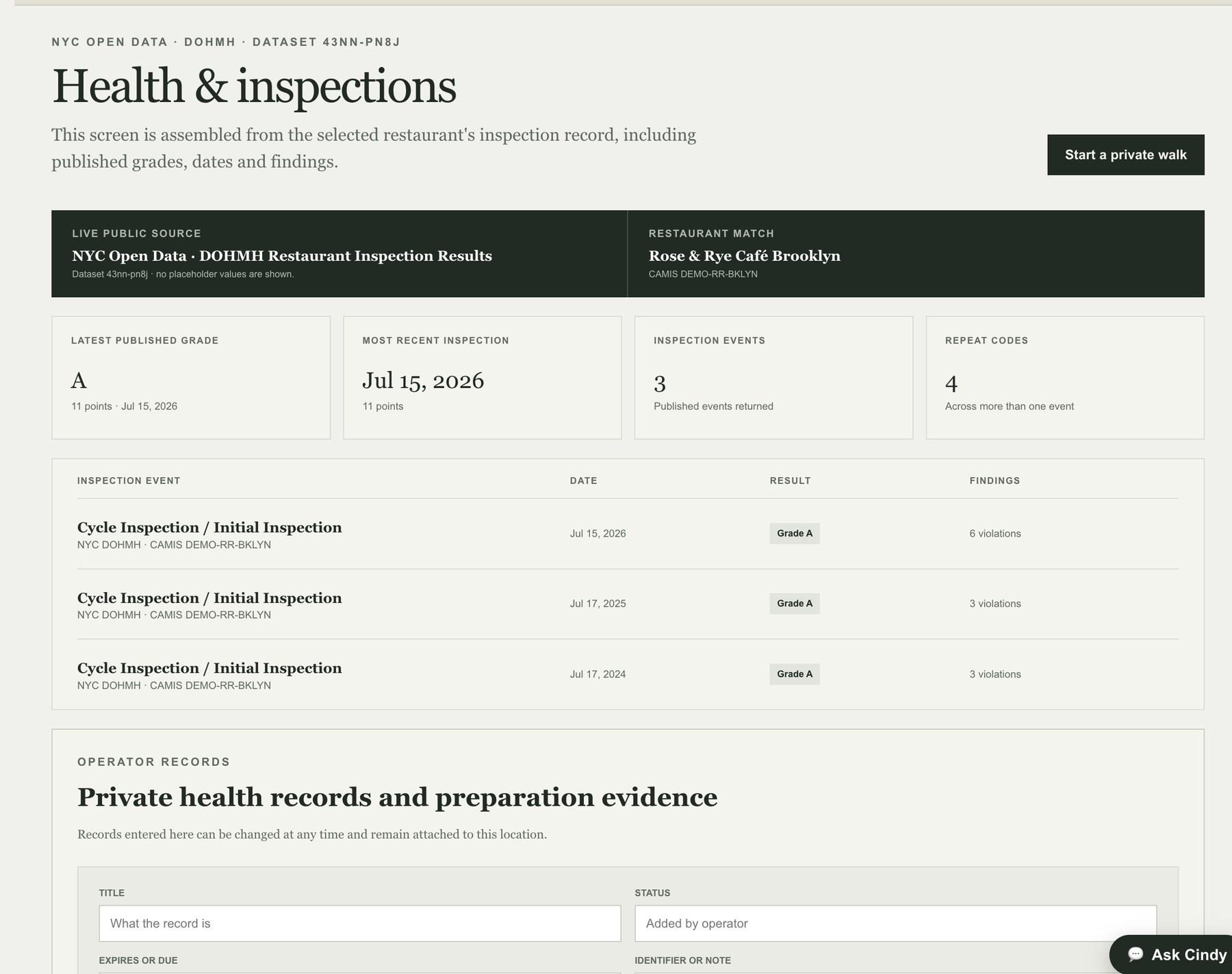Click the Across more than one event caption
This screenshot has width=1232, height=974.
[x=1010, y=407]
